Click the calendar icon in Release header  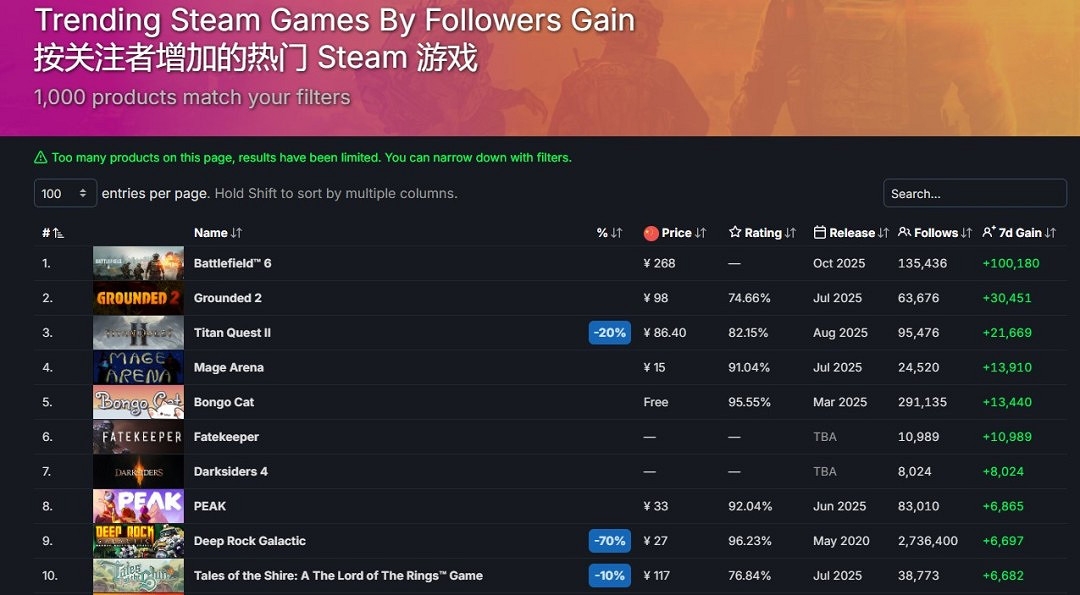click(820, 233)
